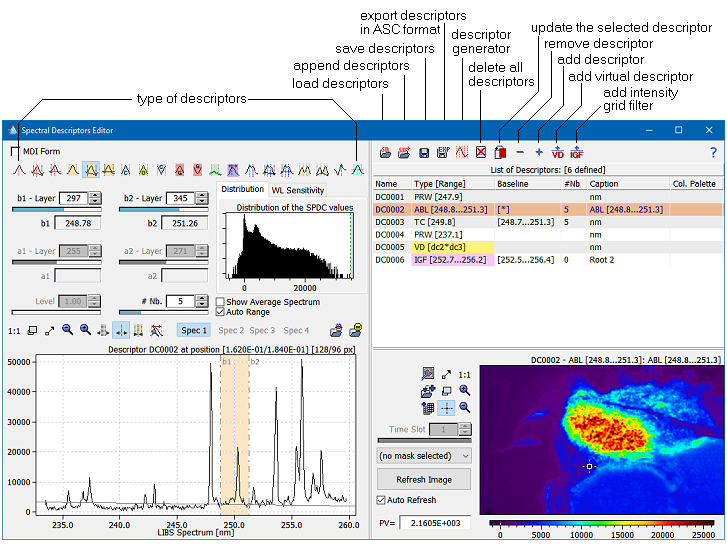
Task: Open help via the question mark icon
Action: click(x=713, y=153)
